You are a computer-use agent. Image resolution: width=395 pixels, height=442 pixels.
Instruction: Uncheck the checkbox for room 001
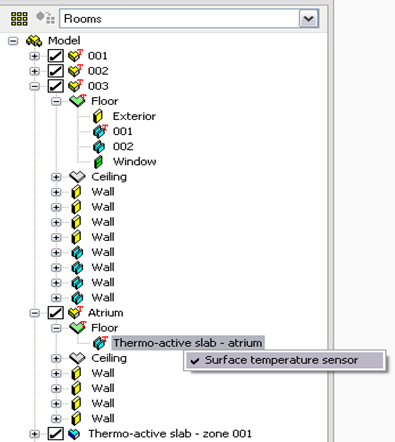tap(55, 56)
